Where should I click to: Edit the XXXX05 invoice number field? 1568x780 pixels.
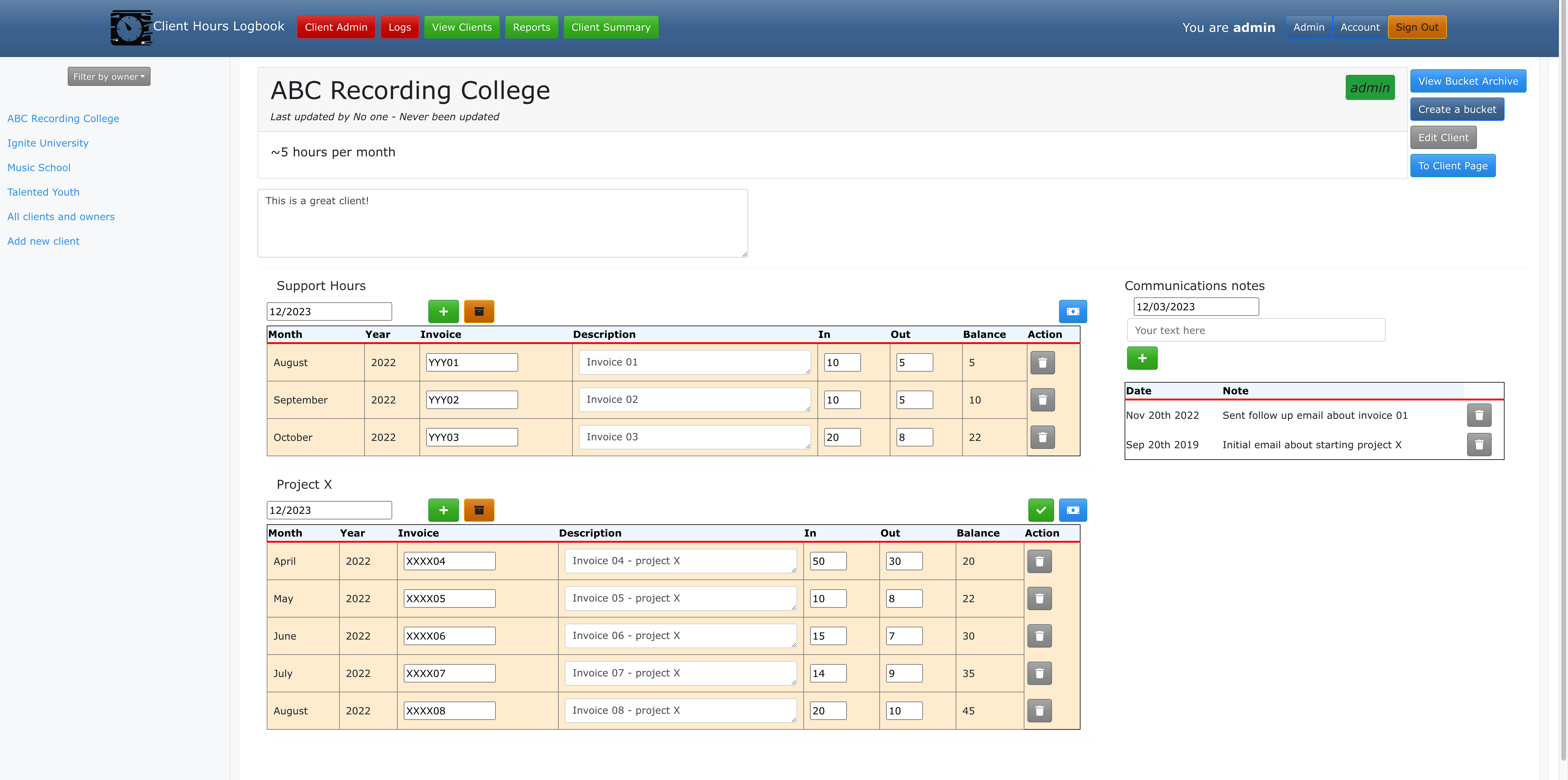(449, 598)
